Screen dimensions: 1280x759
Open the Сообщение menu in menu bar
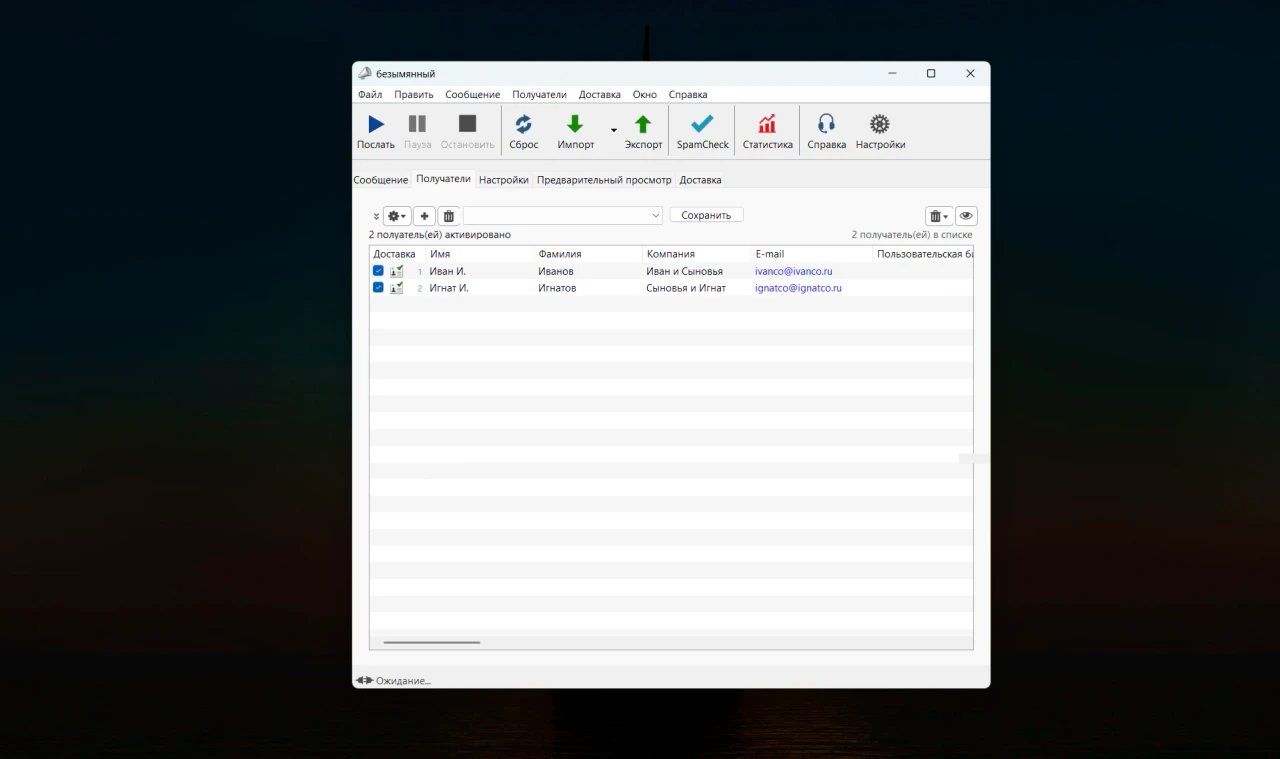point(473,94)
